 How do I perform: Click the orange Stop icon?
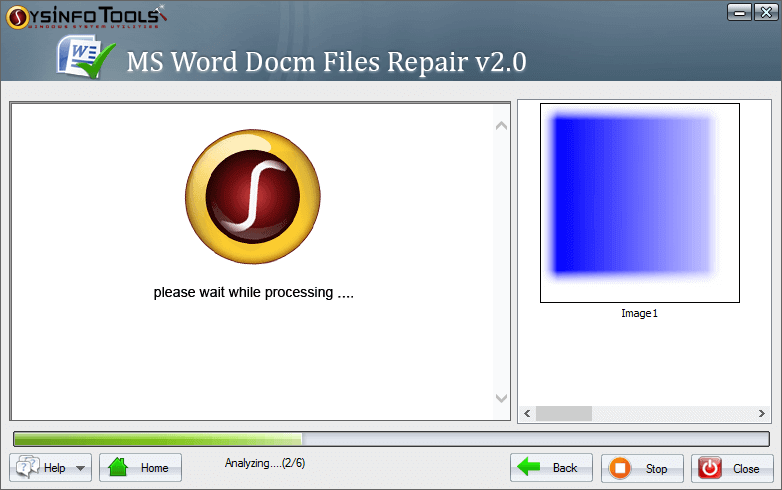620,469
